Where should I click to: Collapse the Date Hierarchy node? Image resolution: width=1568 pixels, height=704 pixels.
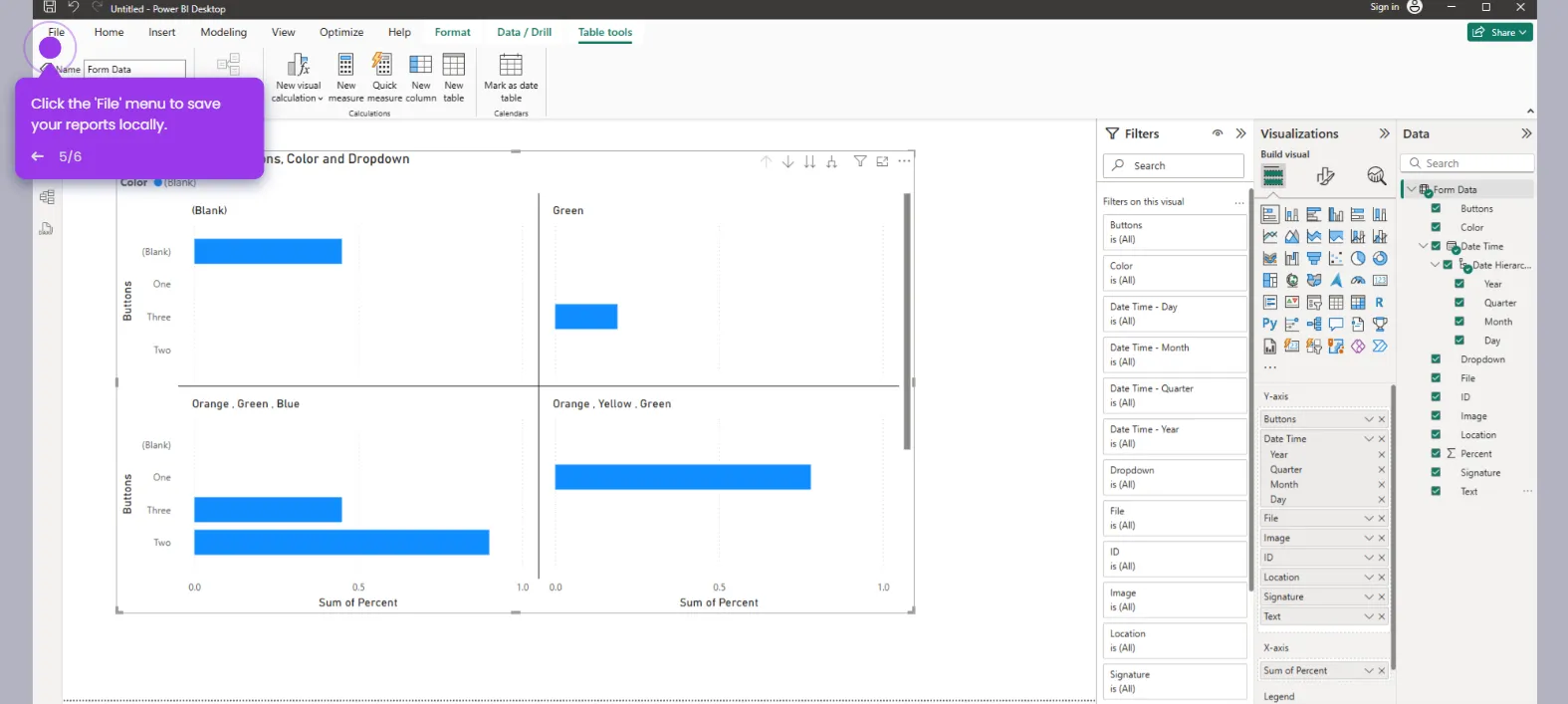click(x=1435, y=265)
